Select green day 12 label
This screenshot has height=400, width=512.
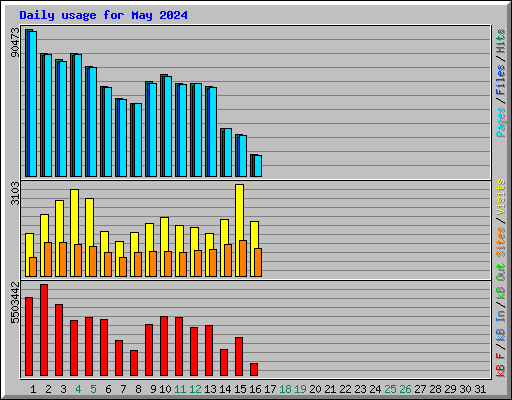(x=195, y=389)
